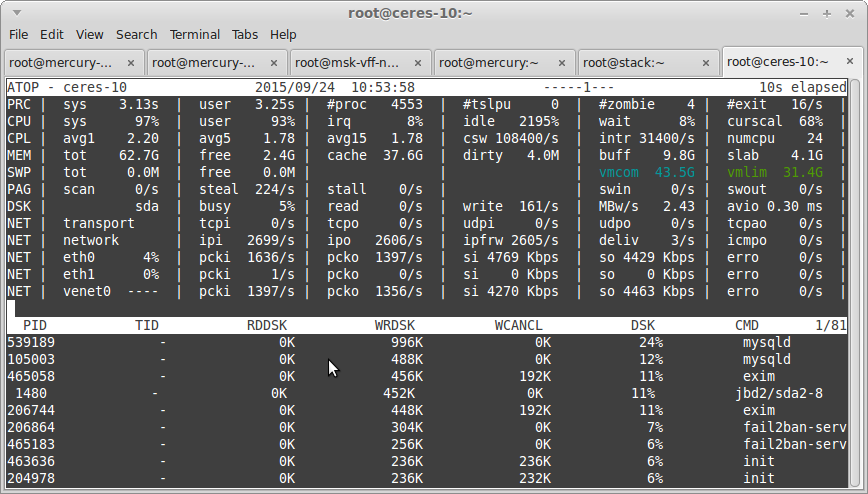Viewport: 868px width, 494px height.
Task: Open the Terminal menu
Action: pos(194,34)
